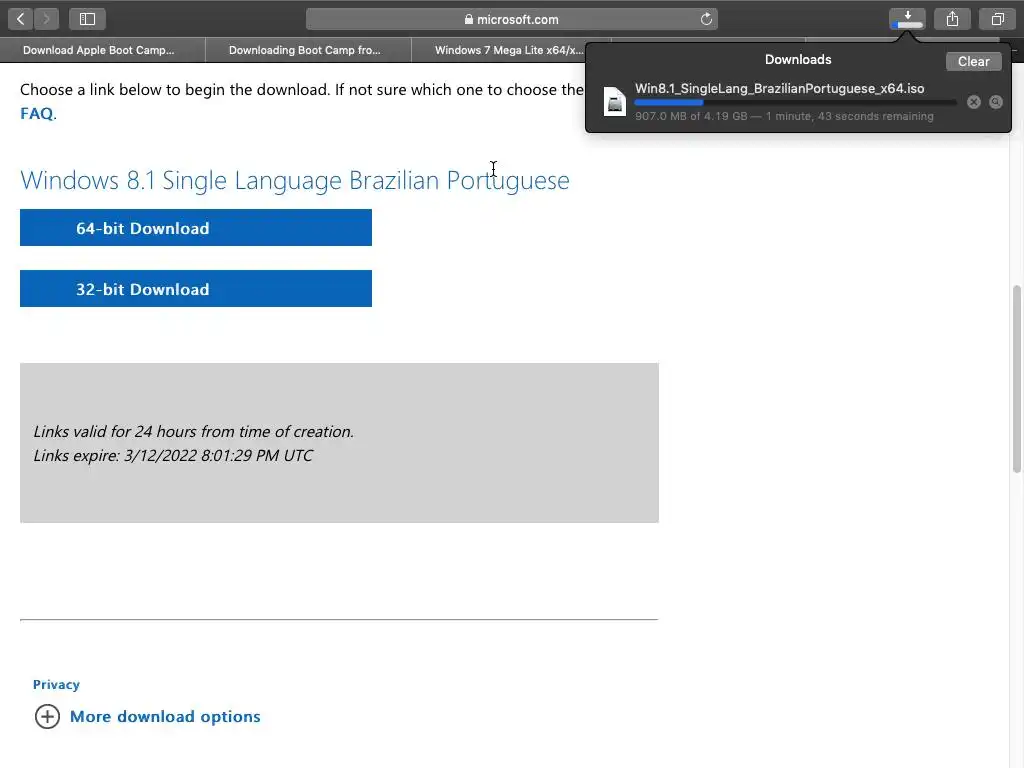Screen dimensions: 1024x768
Task: Show all tabs overview
Action: (997, 19)
